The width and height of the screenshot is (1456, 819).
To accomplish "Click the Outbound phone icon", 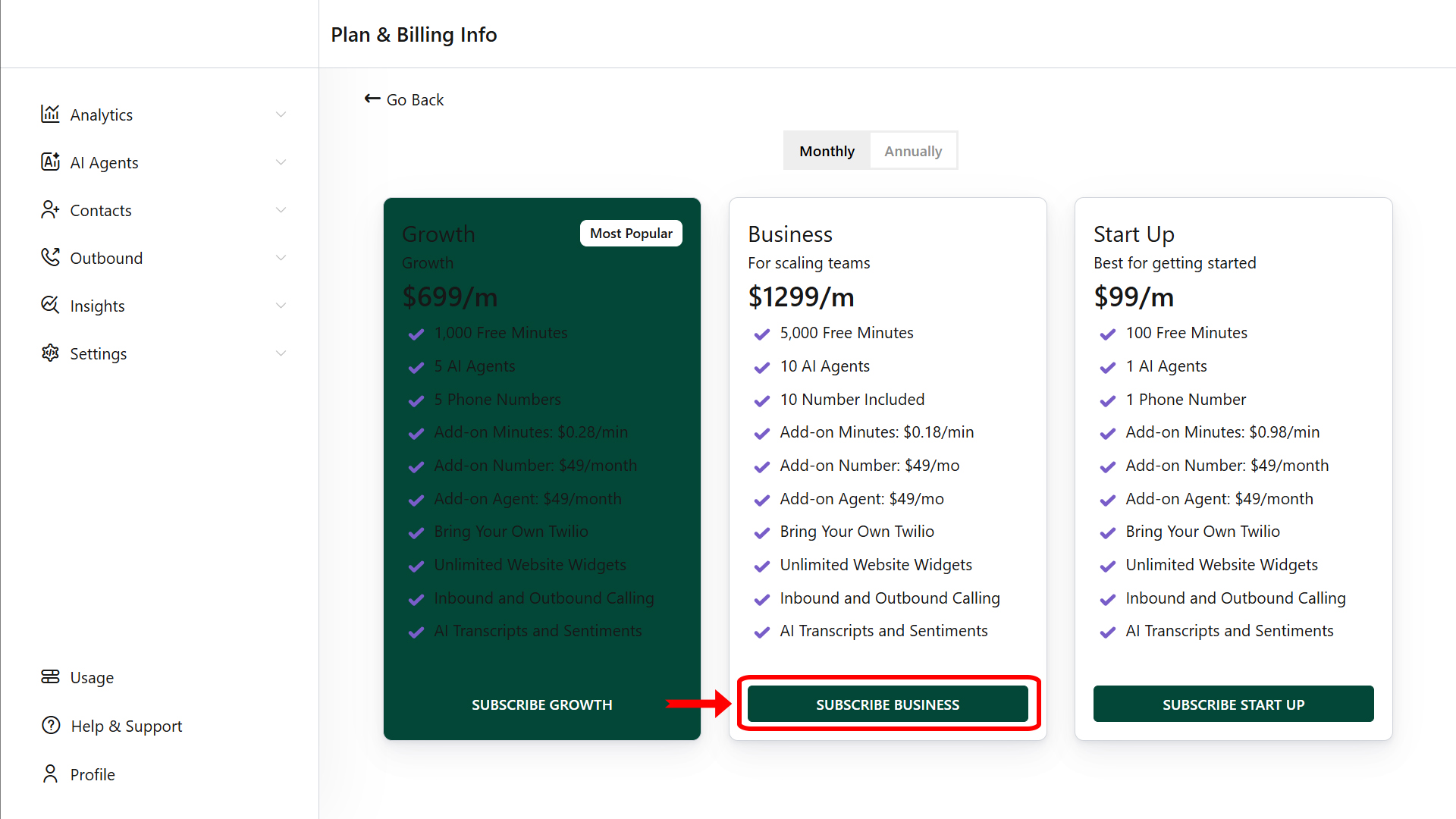I will 50,257.
